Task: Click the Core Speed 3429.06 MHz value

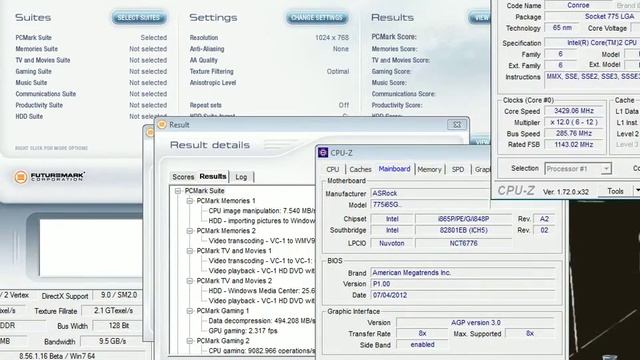Action: pyautogui.click(x=574, y=111)
